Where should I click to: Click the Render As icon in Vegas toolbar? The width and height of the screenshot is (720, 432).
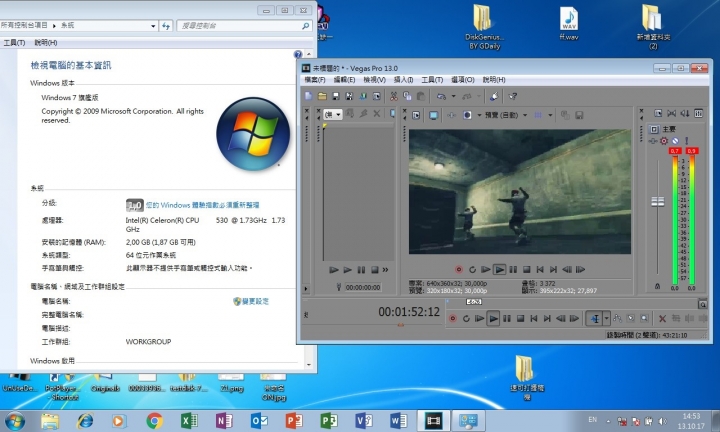pyautogui.click(x=363, y=96)
